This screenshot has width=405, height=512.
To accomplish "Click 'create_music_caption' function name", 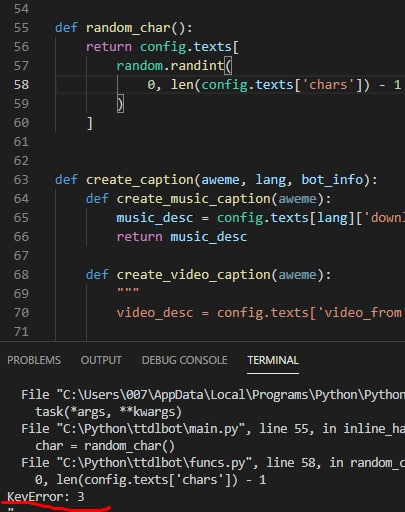I will coord(194,199).
